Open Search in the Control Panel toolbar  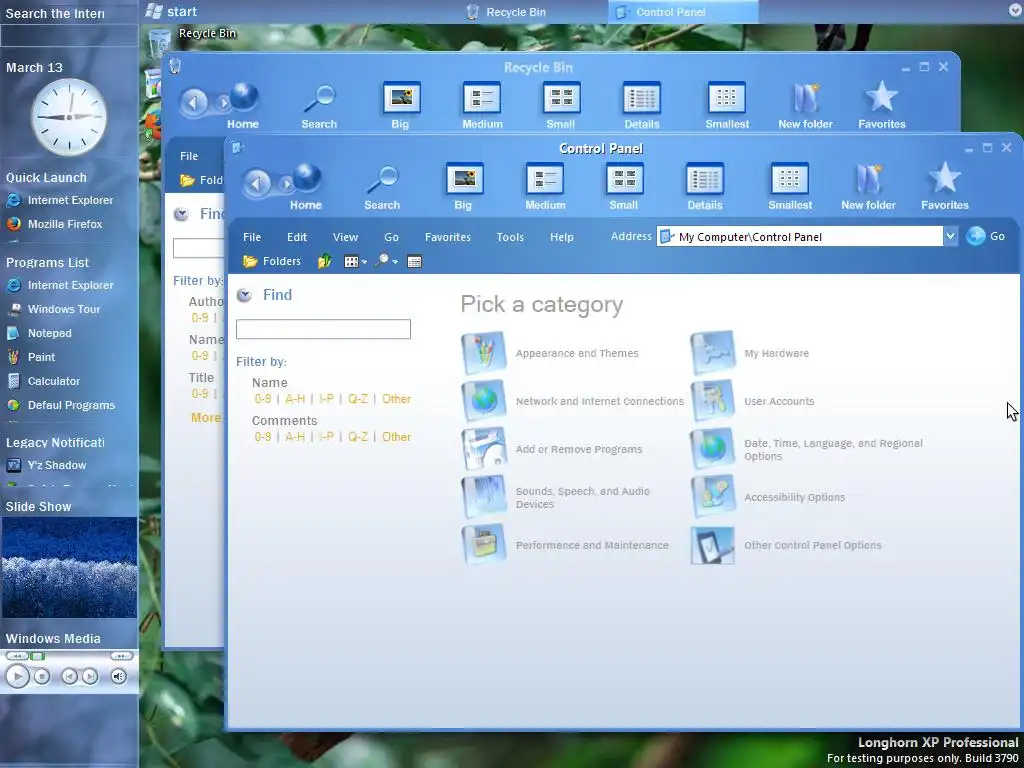tap(382, 187)
